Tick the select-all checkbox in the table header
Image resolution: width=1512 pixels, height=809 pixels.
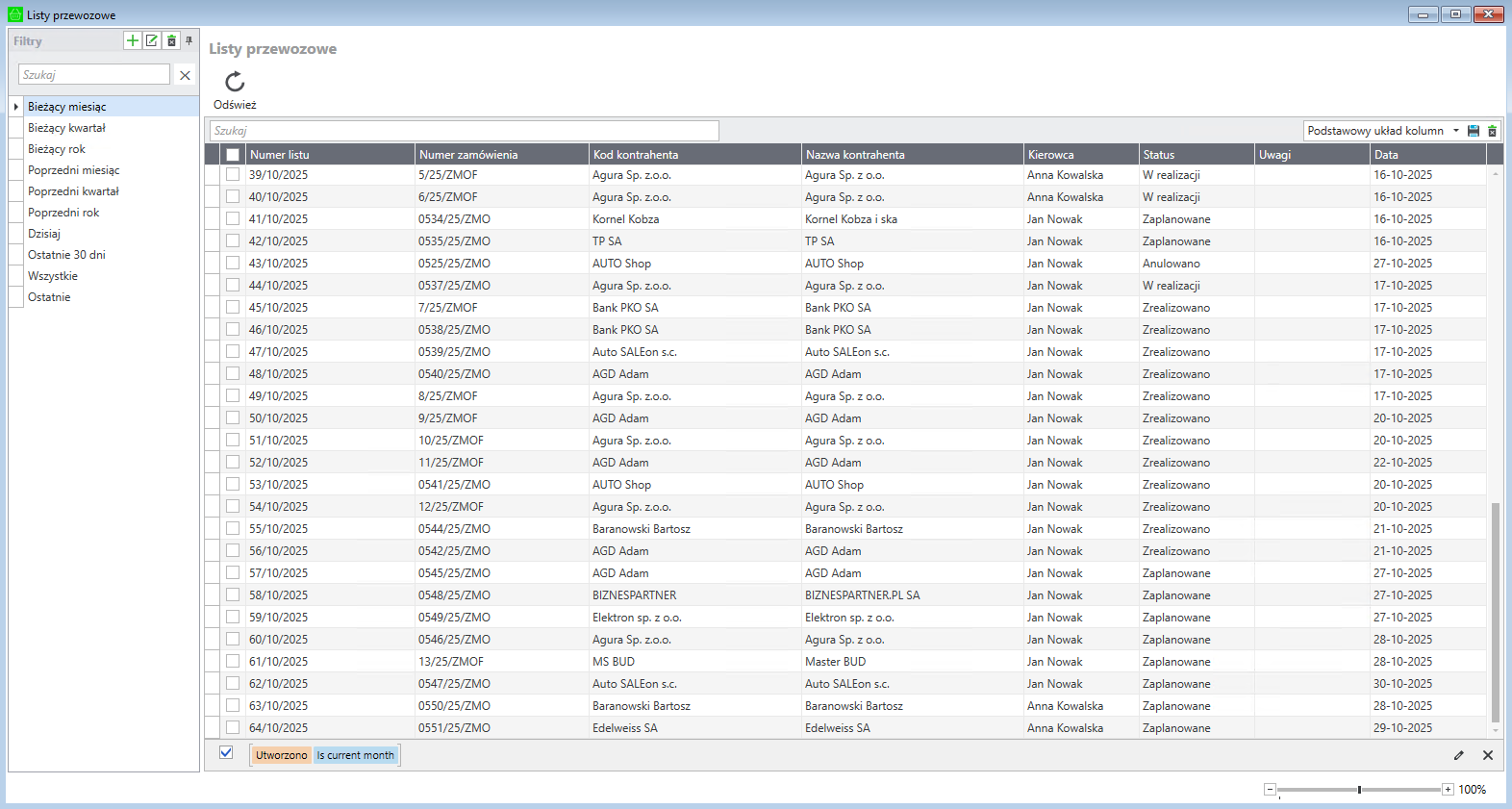[233, 155]
